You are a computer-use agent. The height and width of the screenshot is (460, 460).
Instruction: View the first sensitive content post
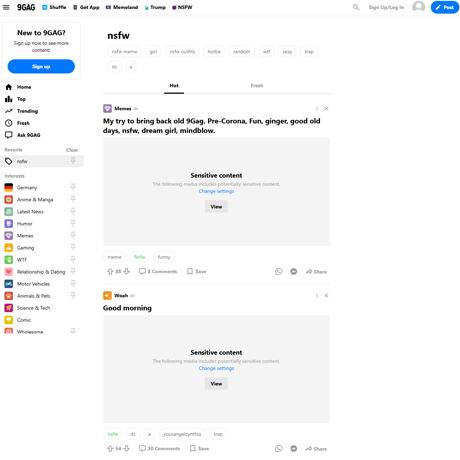[x=216, y=207]
